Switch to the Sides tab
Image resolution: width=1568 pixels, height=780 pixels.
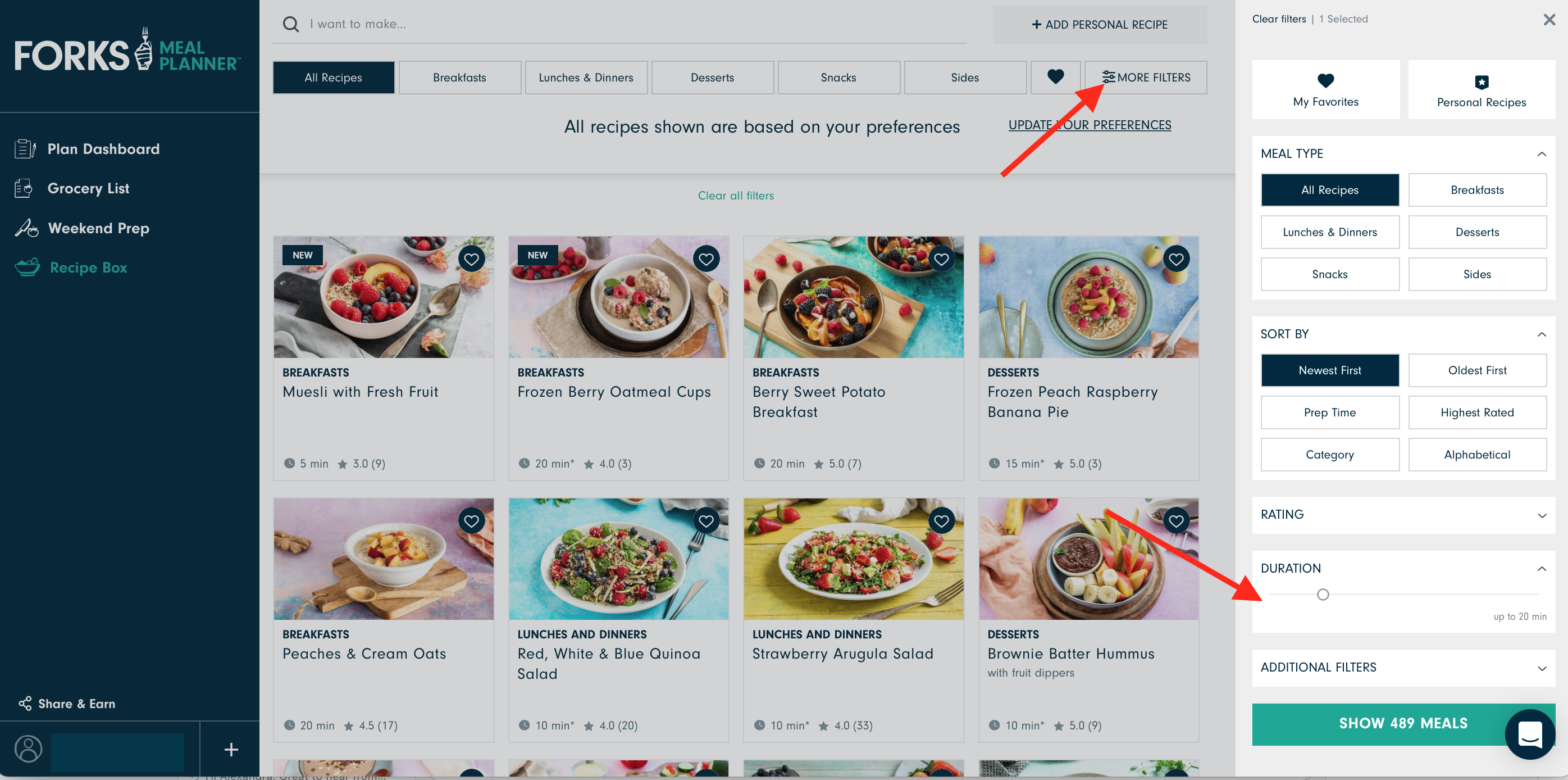click(965, 78)
